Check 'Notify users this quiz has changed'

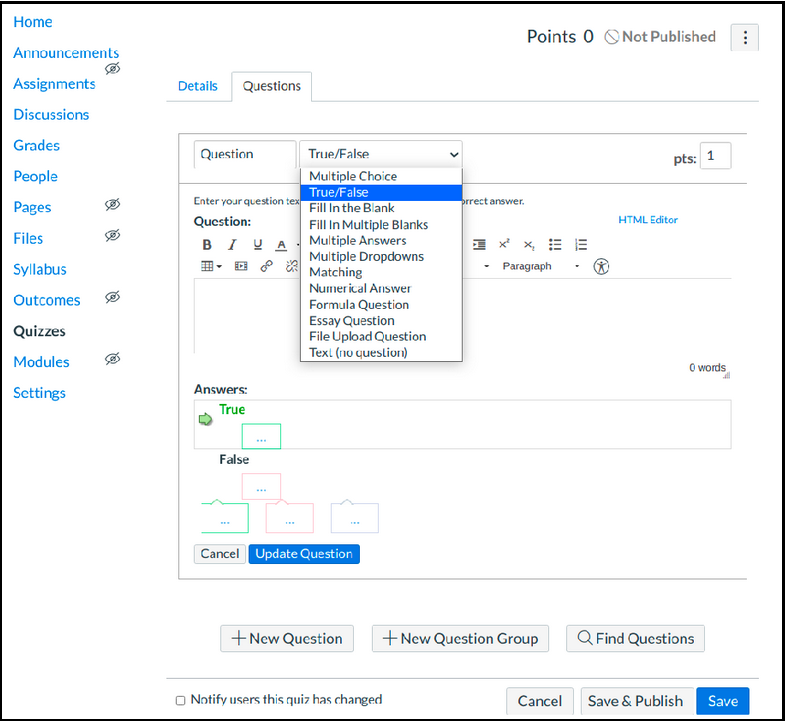point(181,700)
